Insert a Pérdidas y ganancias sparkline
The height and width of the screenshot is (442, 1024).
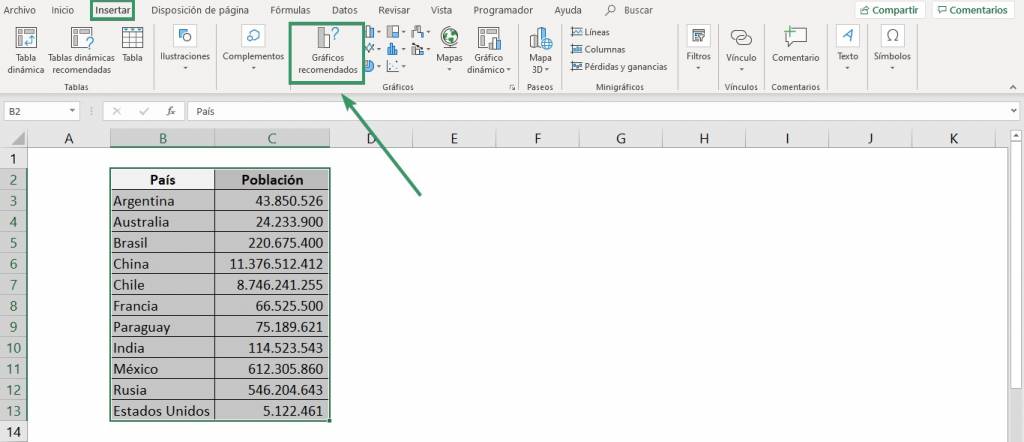click(x=619, y=67)
